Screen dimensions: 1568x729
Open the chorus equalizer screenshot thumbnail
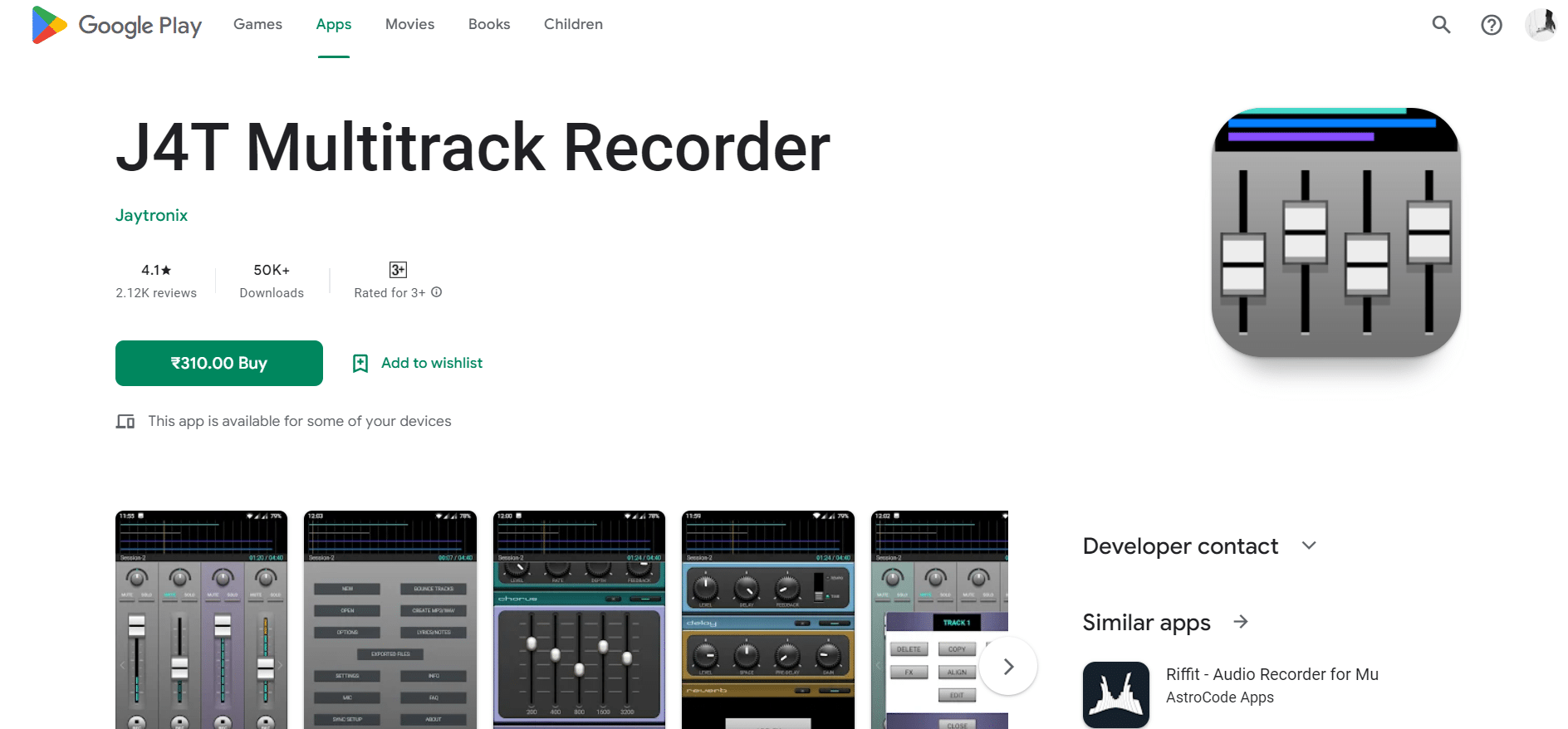pyautogui.click(x=579, y=619)
